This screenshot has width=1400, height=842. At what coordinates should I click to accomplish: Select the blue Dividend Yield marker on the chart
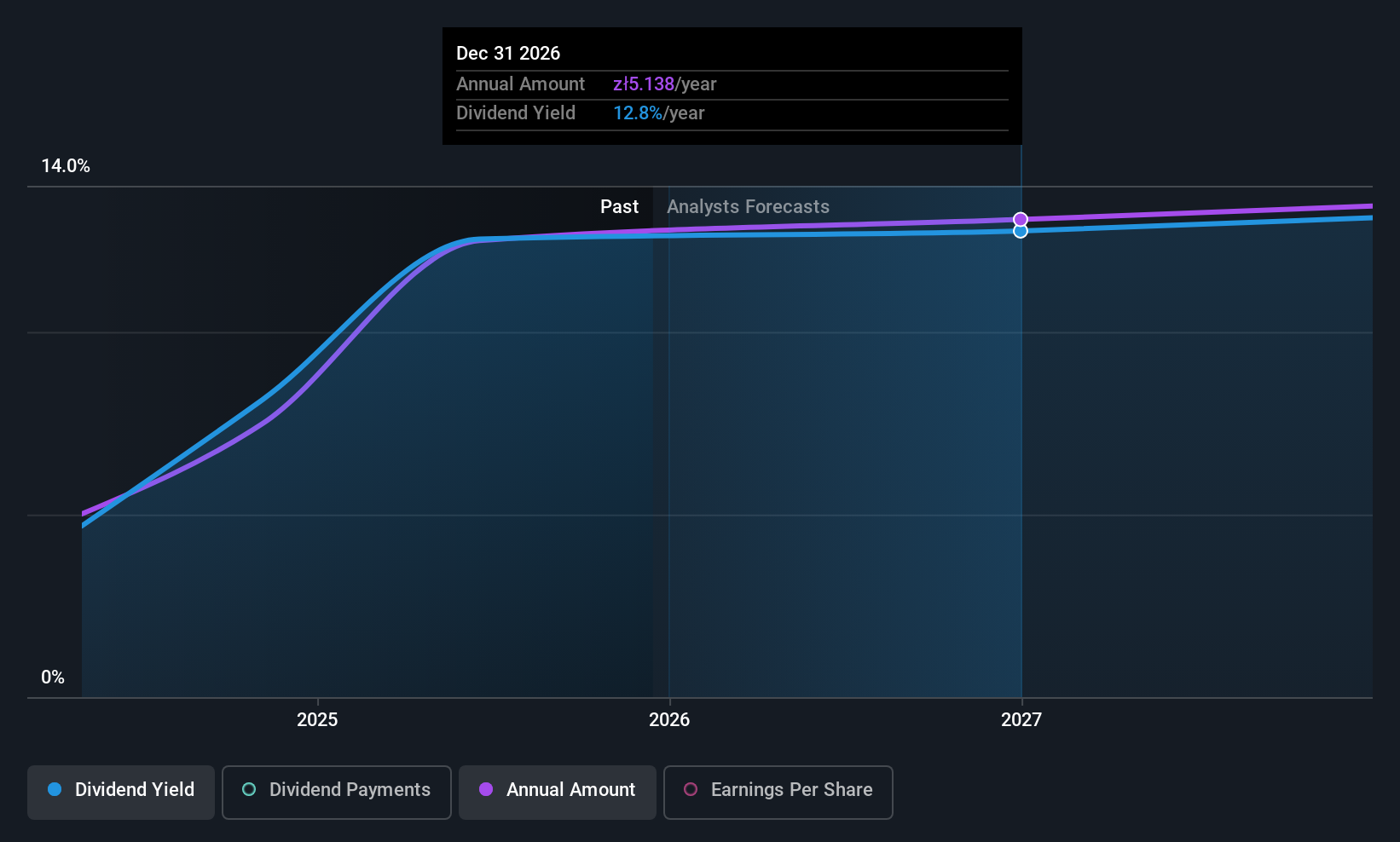click(1020, 229)
